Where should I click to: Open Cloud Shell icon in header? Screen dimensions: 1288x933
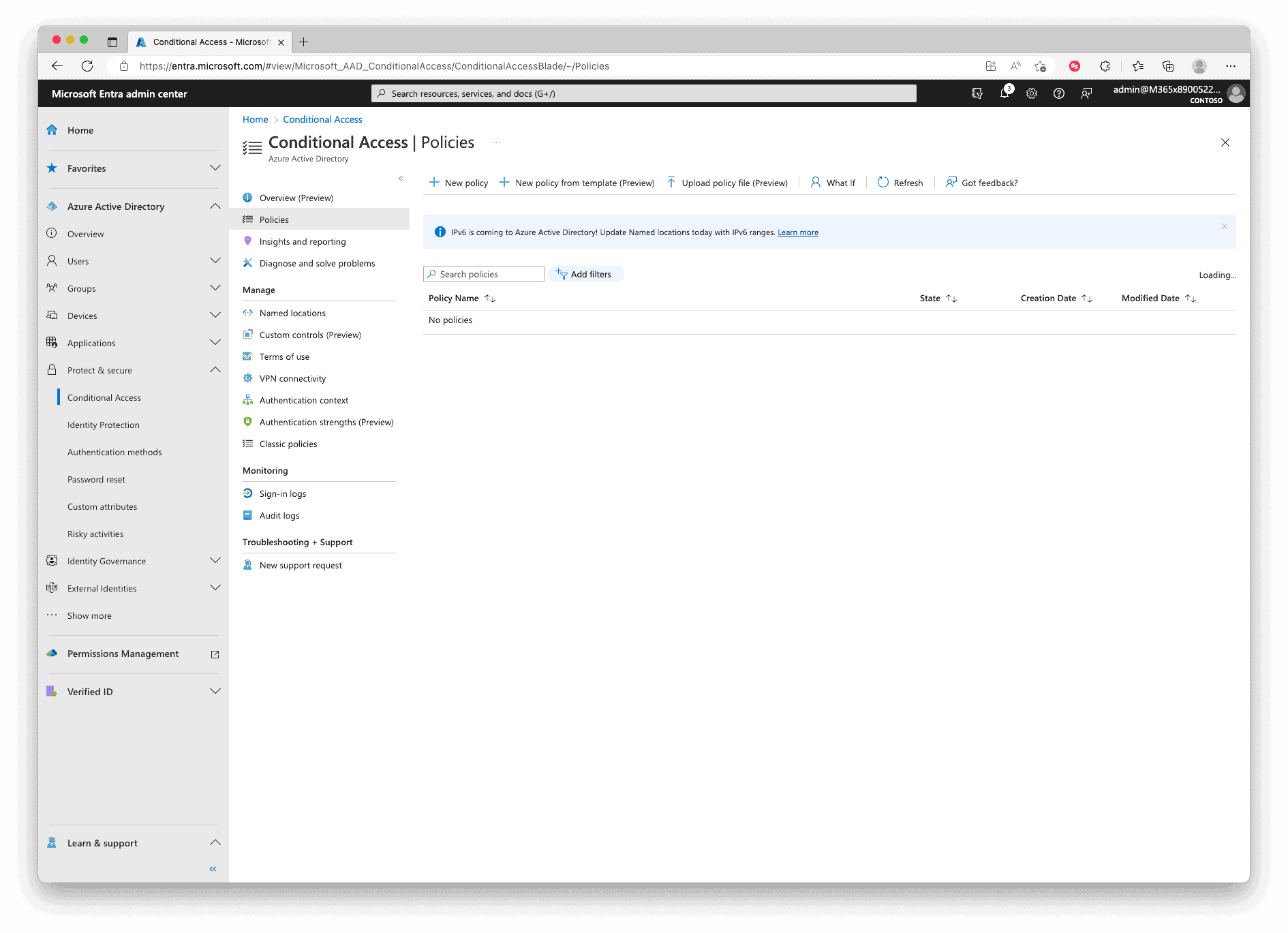(x=977, y=93)
